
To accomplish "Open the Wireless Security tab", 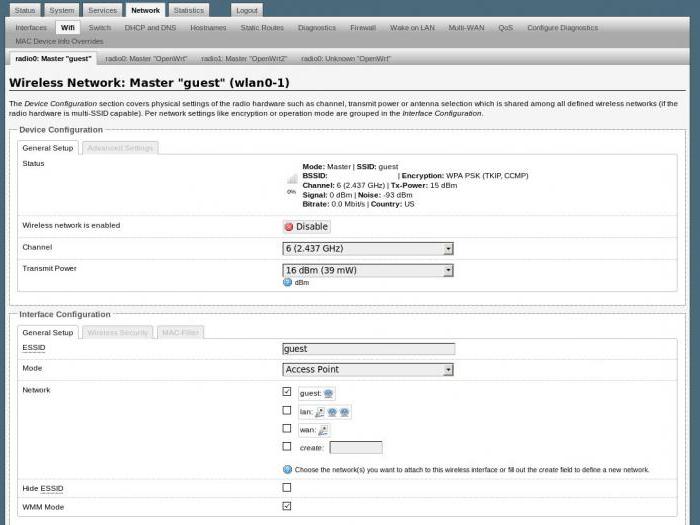I will (117, 333).
